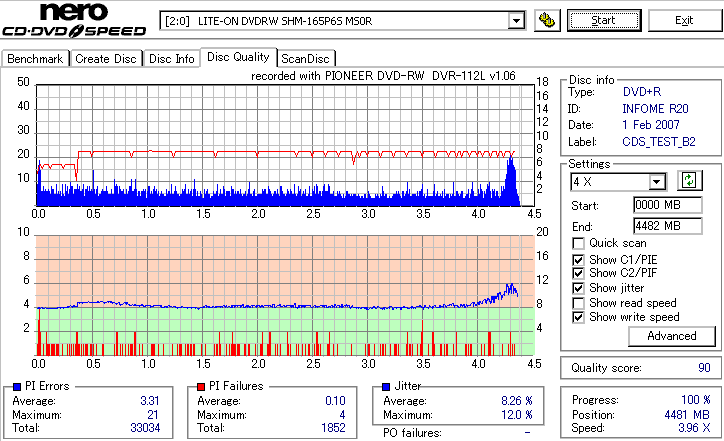Image resolution: width=724 pixels, height=441 pixels.
Task: Click the PI Errors maximum 21
Action: click(153, 415)
